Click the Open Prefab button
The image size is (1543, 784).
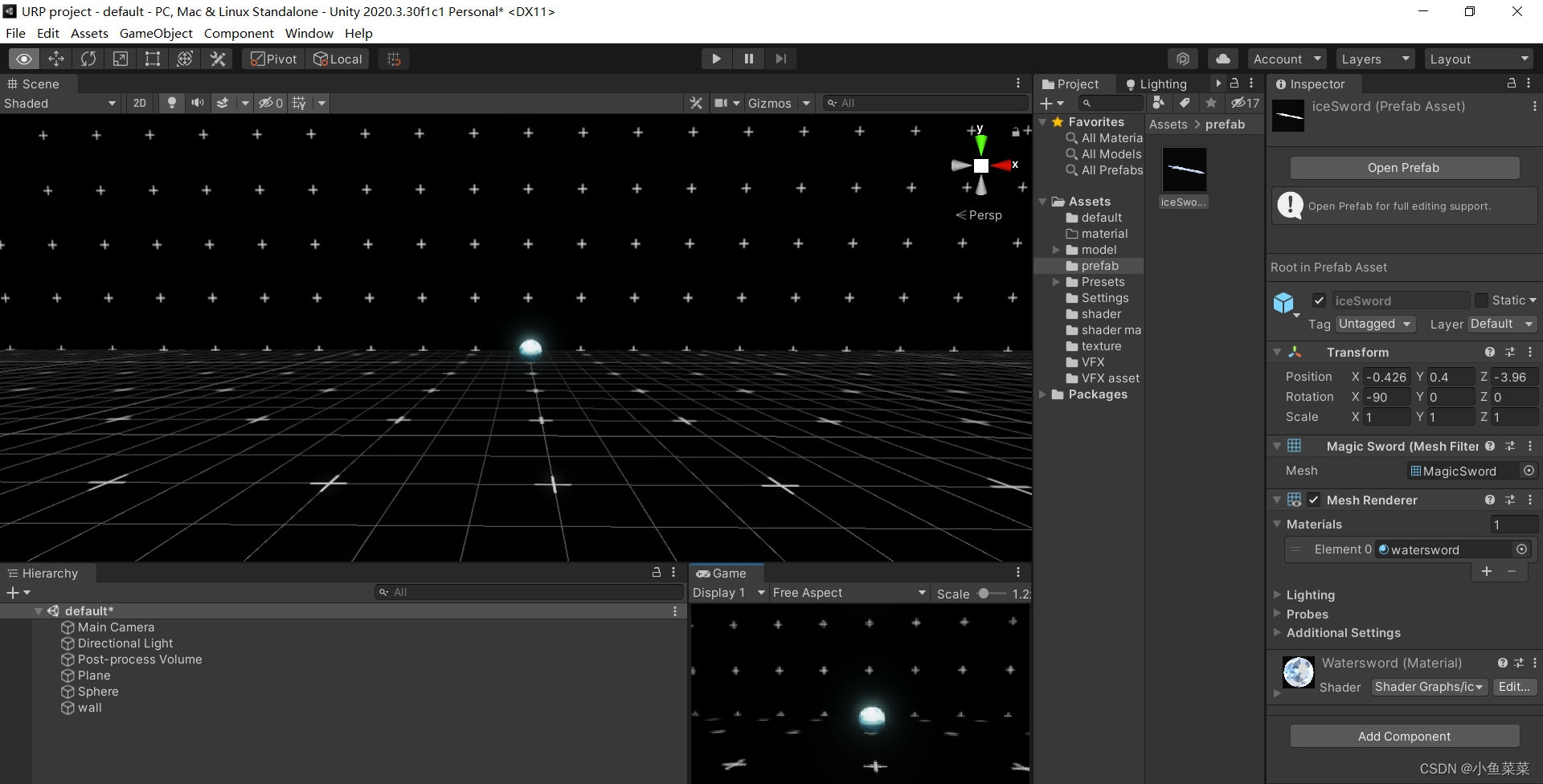click(x=1404, y=167)
